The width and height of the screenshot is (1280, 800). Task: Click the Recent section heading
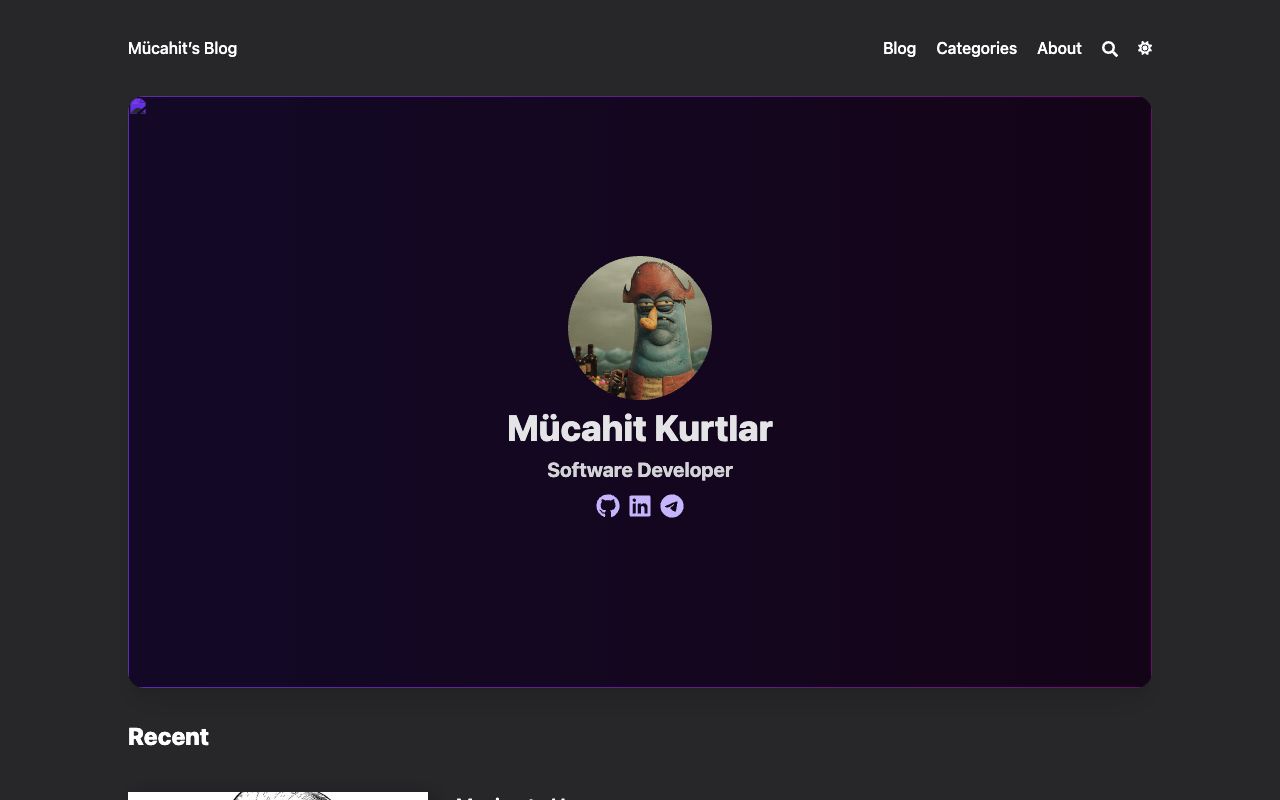(x=168, y=737)
